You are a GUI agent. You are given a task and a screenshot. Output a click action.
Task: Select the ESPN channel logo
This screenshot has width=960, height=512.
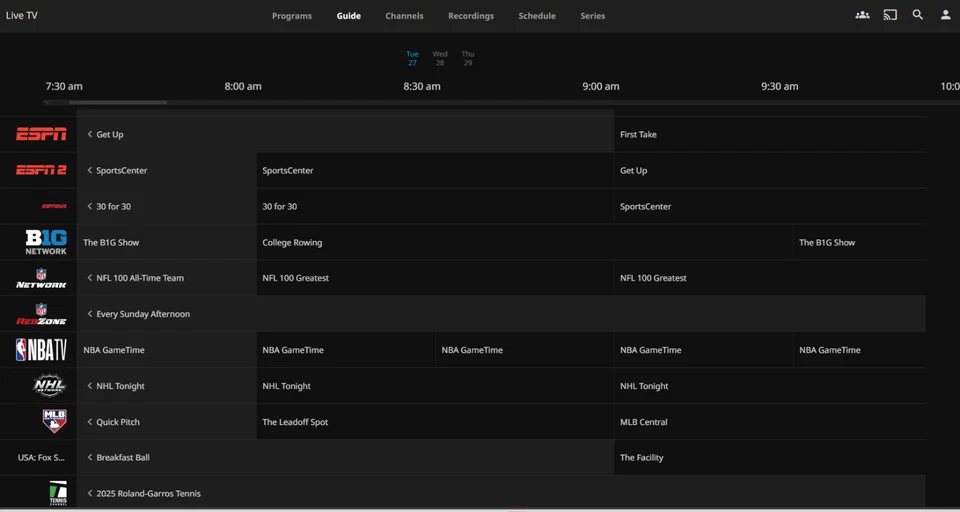pyautogui.click(x=41, y=134)
